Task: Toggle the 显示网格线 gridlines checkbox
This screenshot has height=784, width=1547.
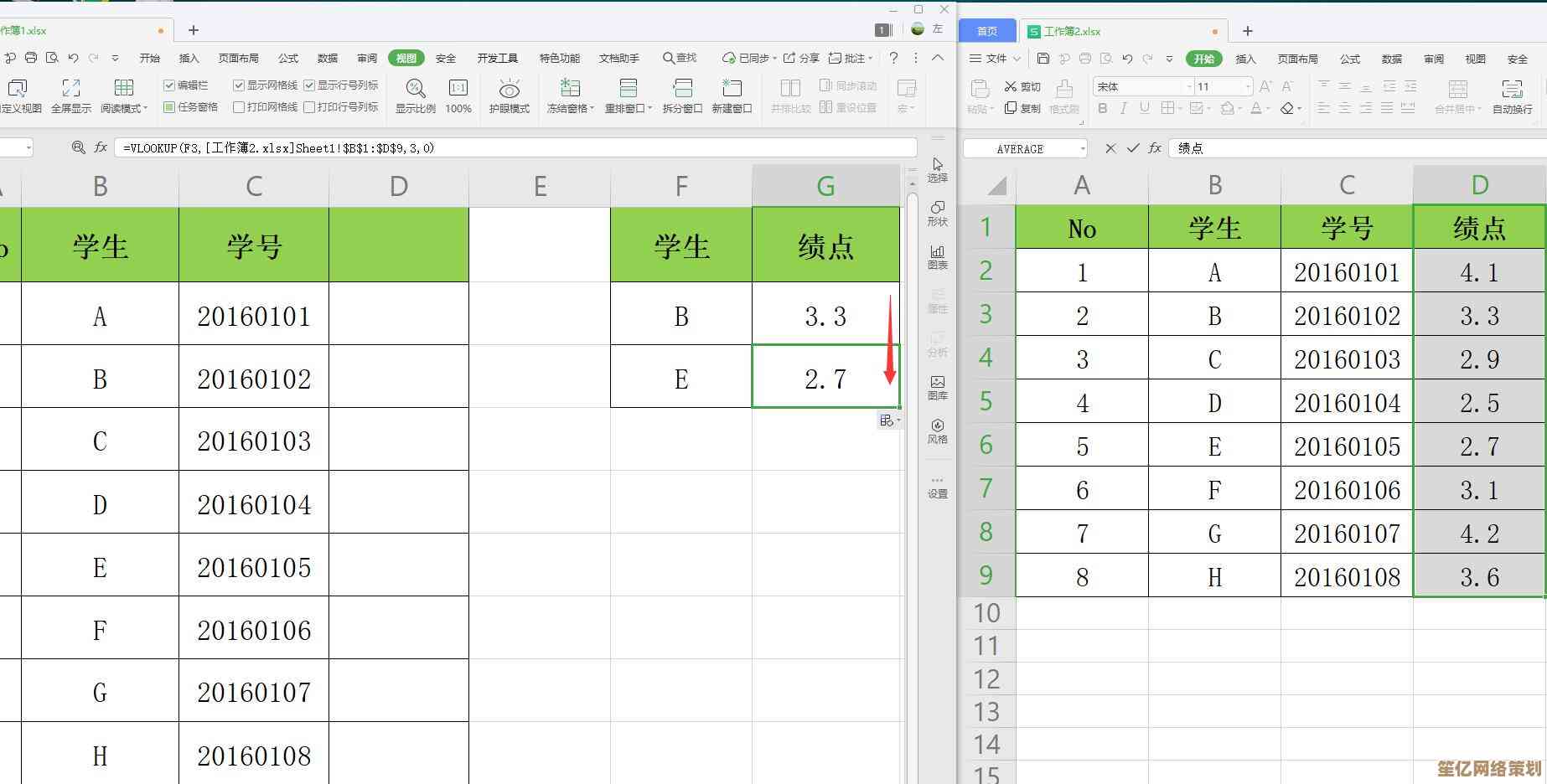Action: [239, 85]
